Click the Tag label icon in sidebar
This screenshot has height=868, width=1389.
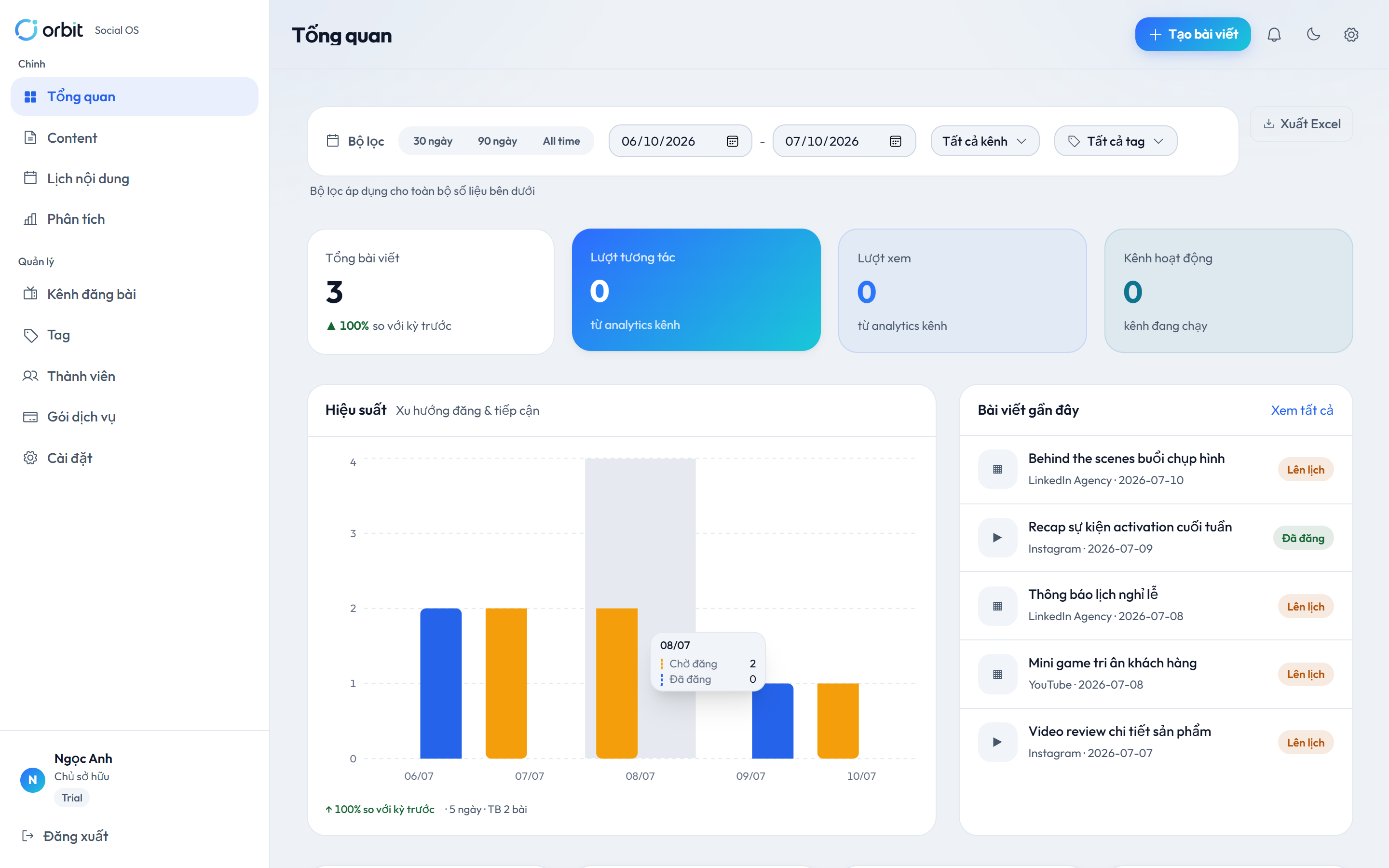[30, 335]
